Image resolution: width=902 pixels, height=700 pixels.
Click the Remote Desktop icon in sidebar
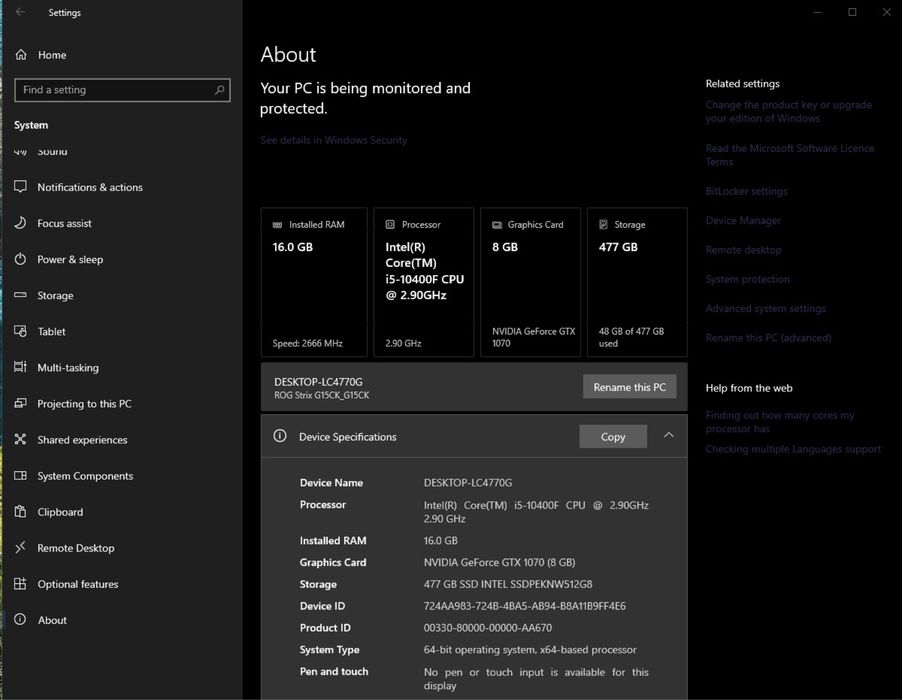pyautogui.click(x=21, y=548)
